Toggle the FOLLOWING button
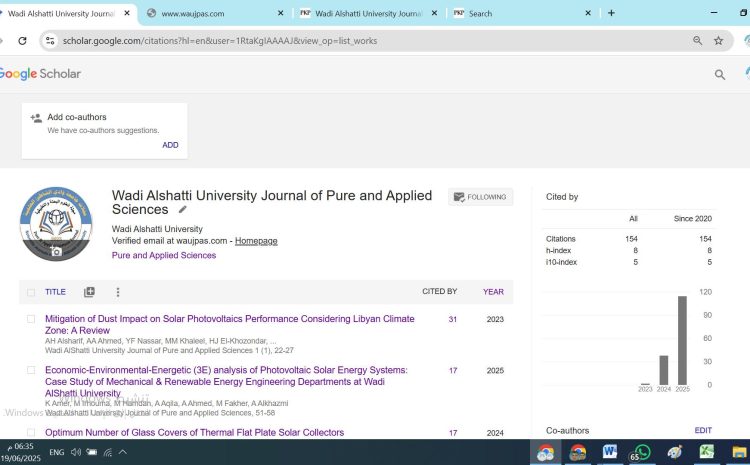Image resolution: width=750 pixels, height=465 pixels. point(480,197)
